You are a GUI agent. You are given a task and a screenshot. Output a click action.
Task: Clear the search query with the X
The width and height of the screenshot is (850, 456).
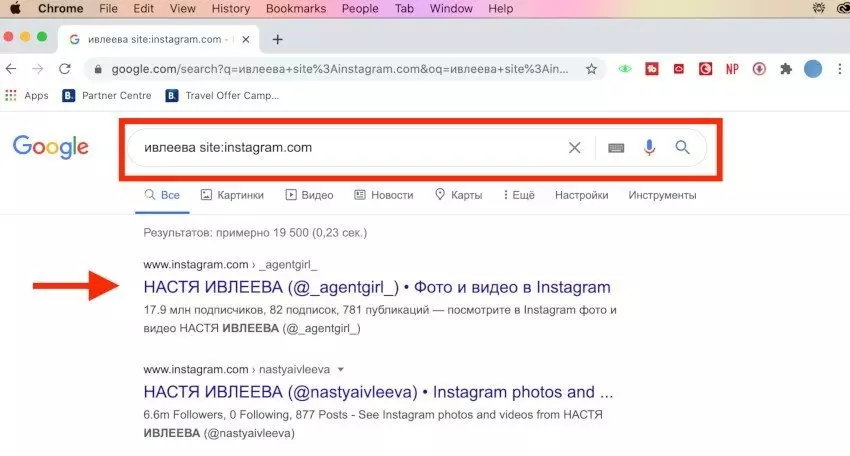tap(575, 147)
